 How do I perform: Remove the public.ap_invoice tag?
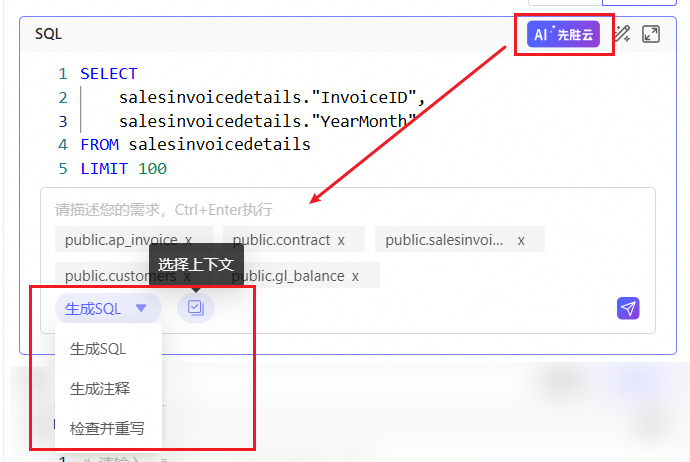pyautogui.click(x=188, y=240)
